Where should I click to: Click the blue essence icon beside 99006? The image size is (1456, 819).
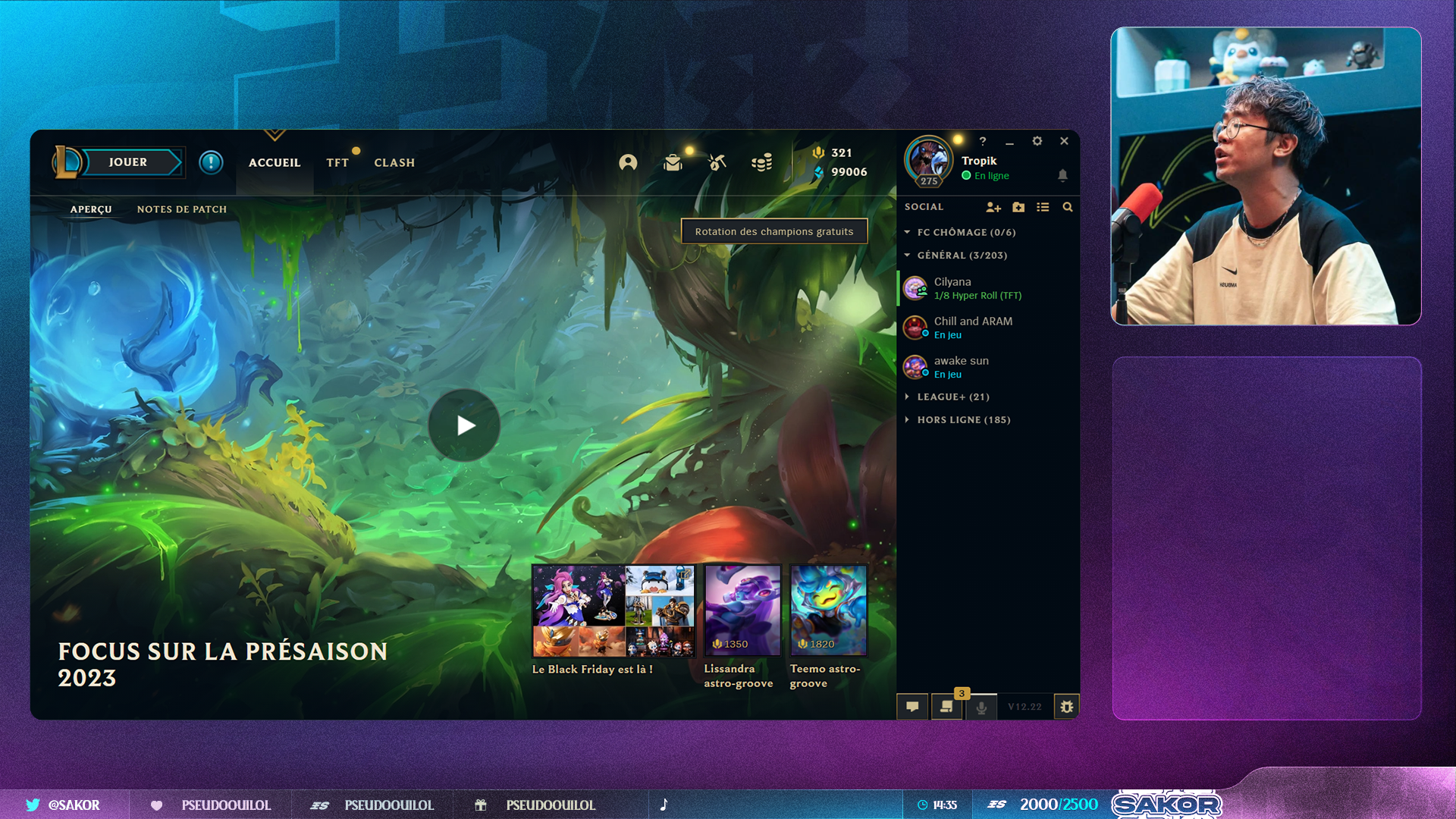coord(818,172)
